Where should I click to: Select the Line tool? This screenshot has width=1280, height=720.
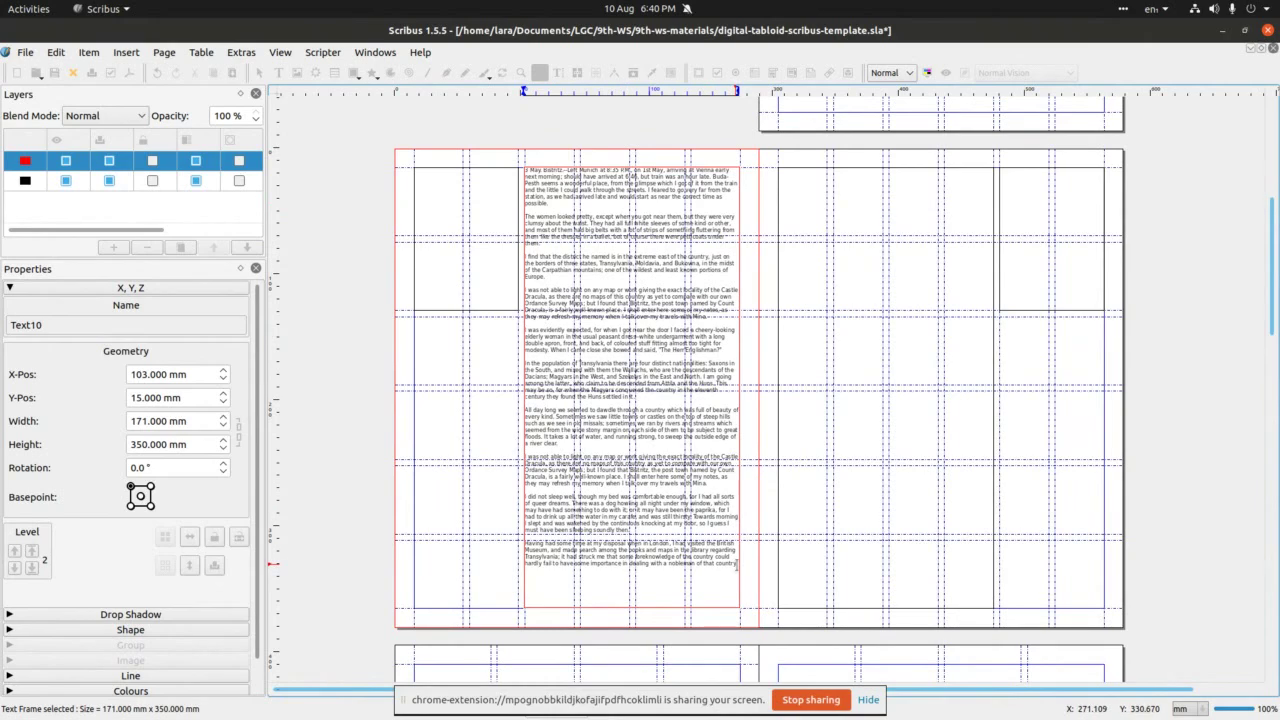coord(428,73)
